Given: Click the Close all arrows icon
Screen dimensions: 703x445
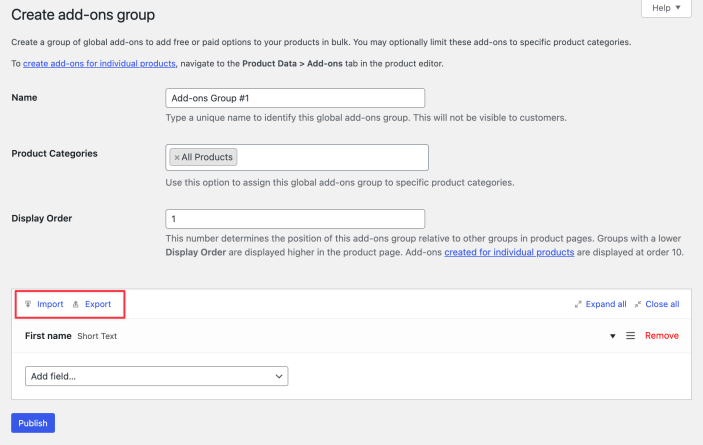Looking at the screenshot, I should [638, 304].
